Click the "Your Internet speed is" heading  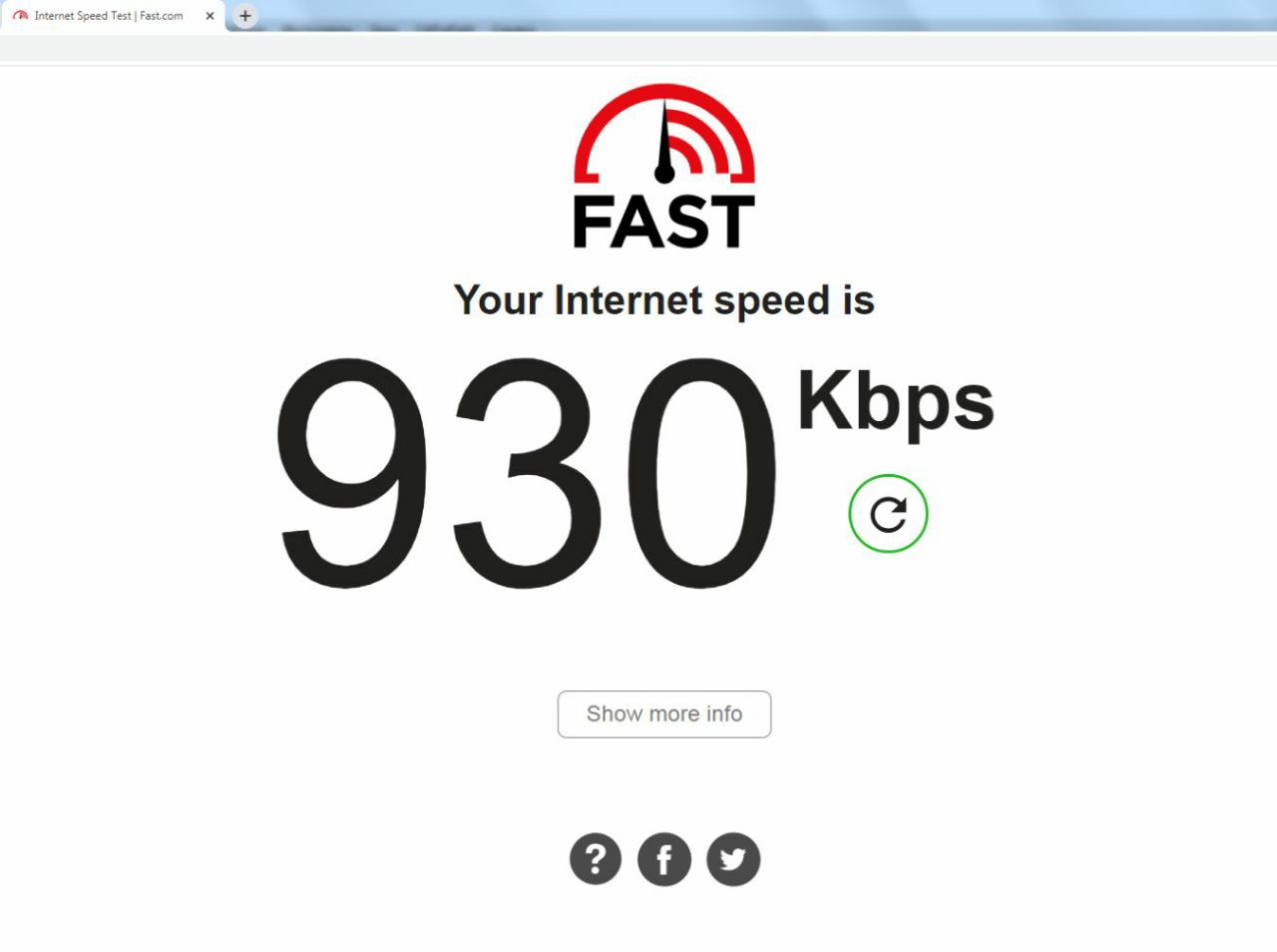[664, 300]
